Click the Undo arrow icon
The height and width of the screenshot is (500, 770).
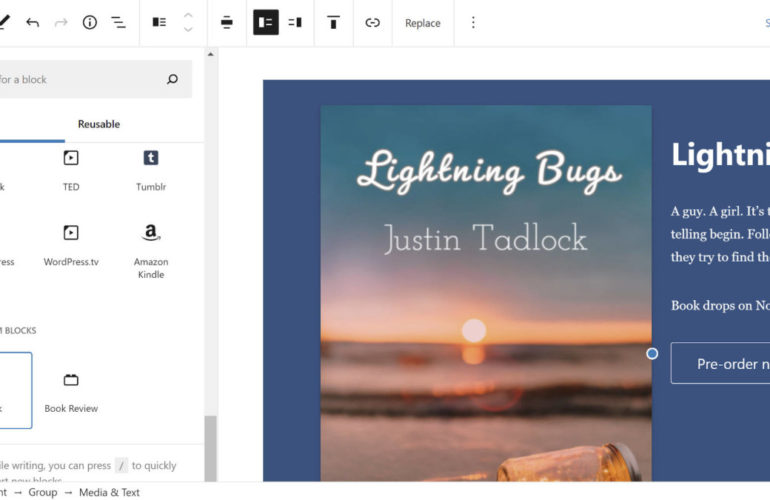click(33, 22)
